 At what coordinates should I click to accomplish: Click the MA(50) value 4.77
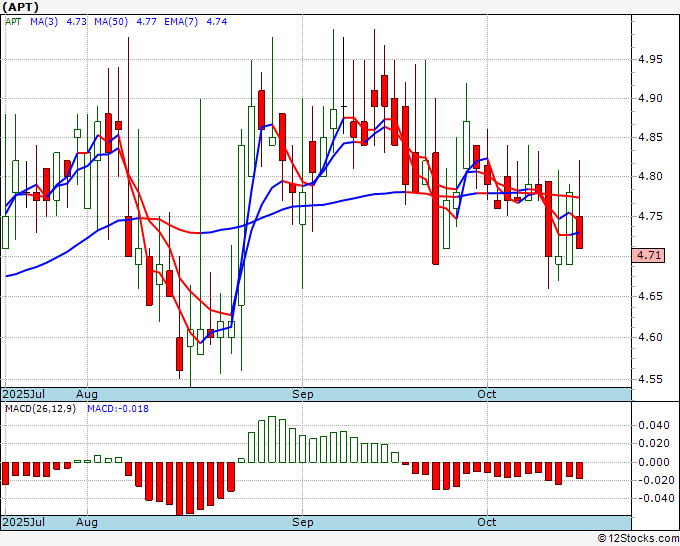[147, 22]
